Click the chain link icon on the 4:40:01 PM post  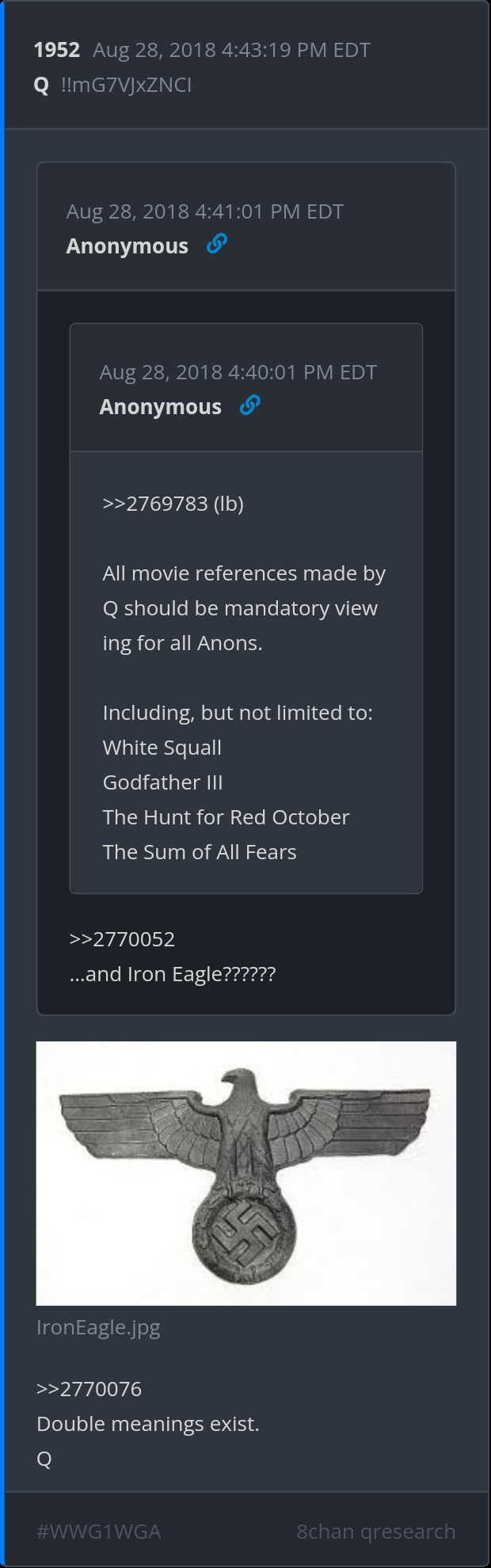[x=249, y=405]
